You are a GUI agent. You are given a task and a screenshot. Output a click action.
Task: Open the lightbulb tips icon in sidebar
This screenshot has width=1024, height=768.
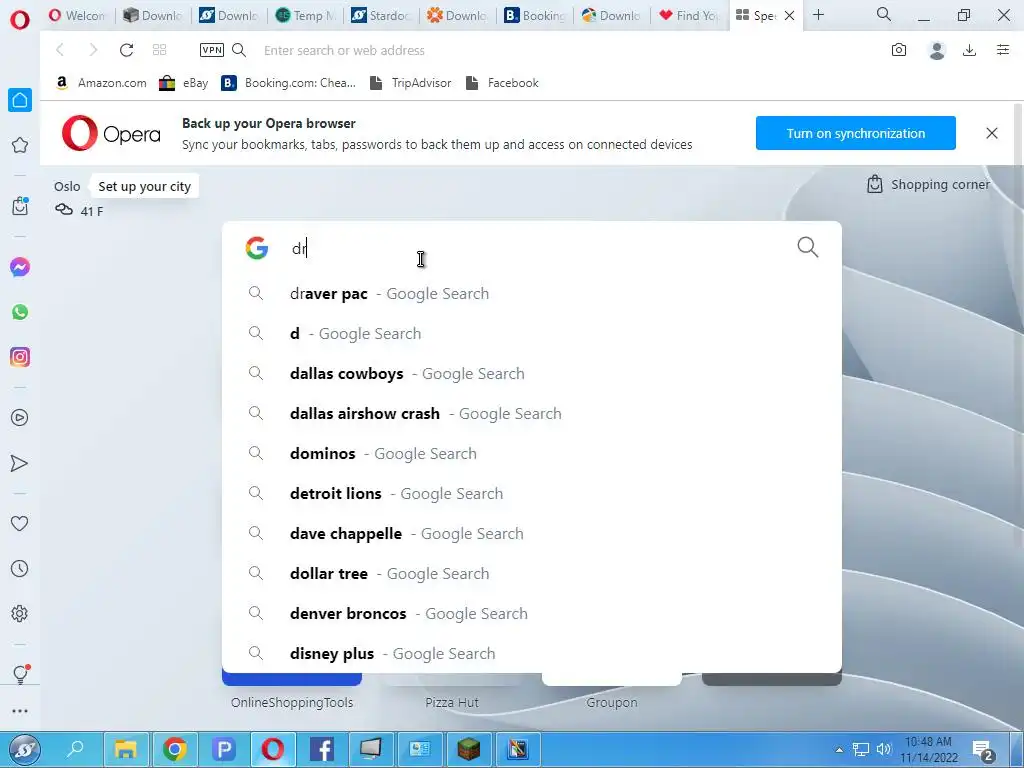pyautogui.click(x=20, y=674)
